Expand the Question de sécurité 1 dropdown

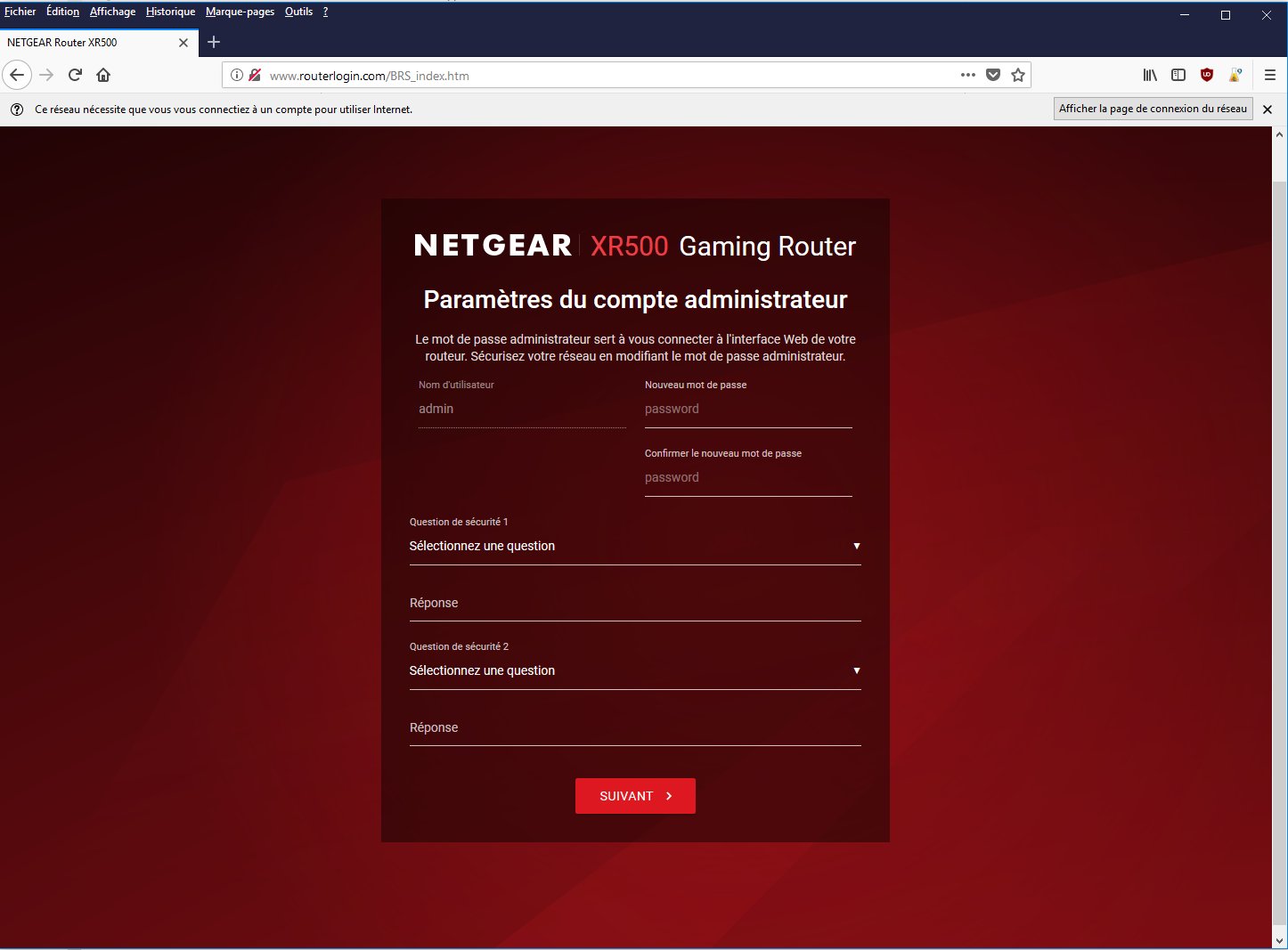tap(634, 546)
